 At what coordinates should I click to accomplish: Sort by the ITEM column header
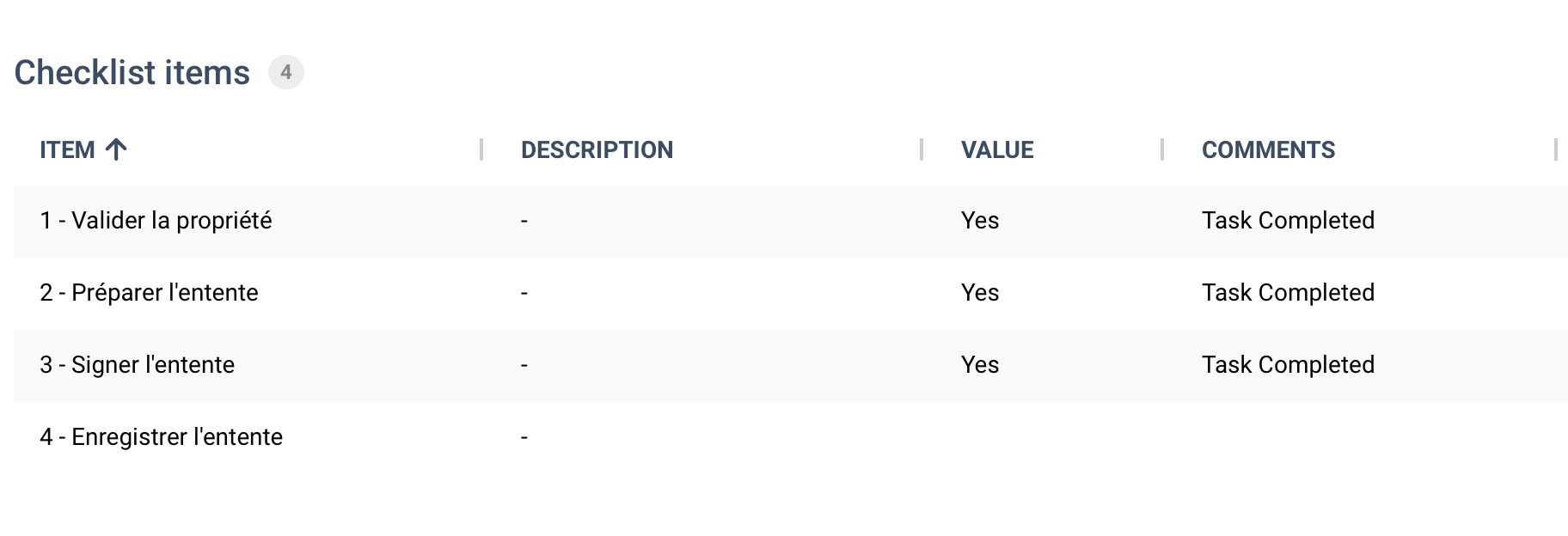[67, 149]
